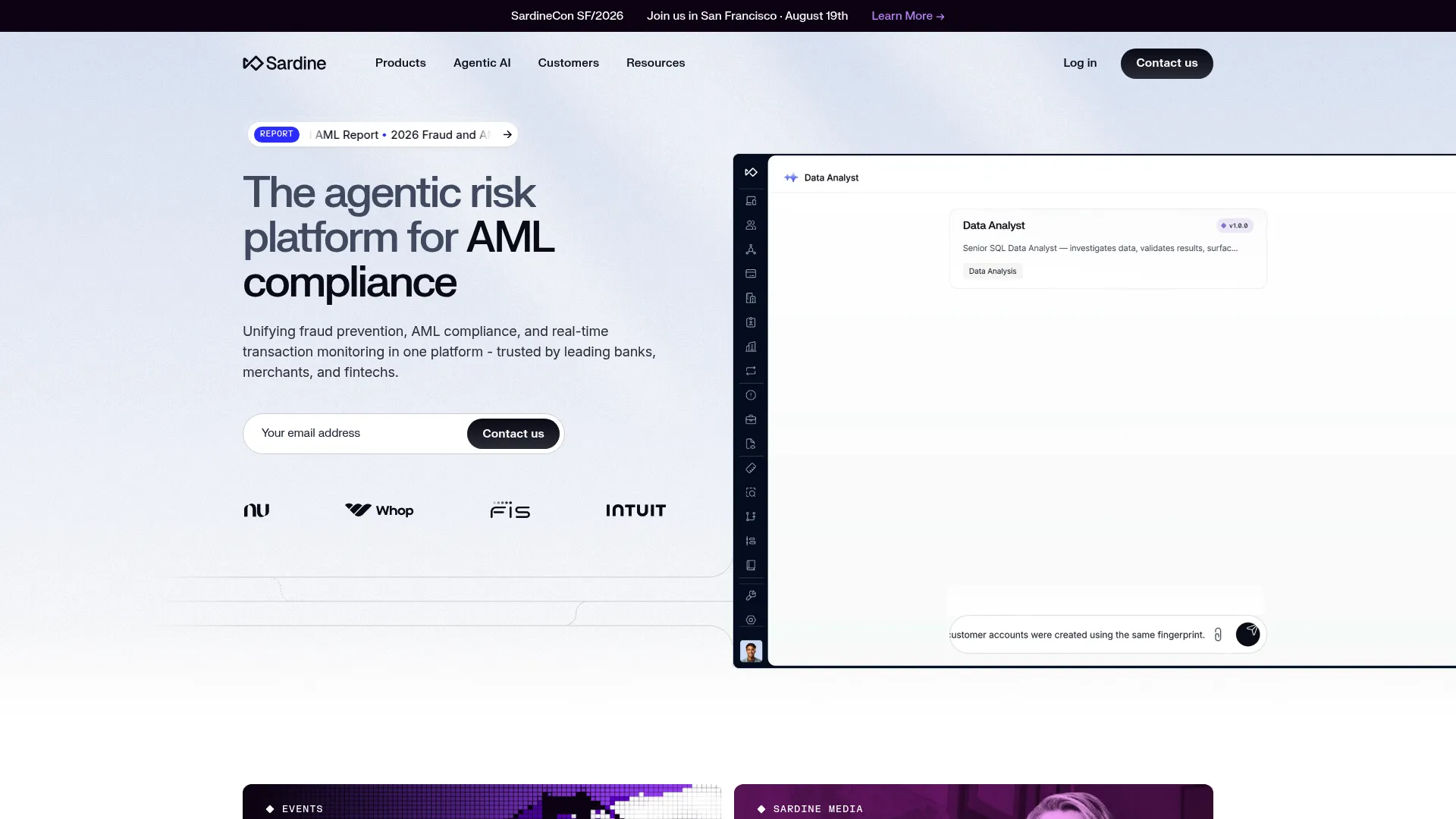This screenshot has height=819, width=1456.
Task: Select the Data Analyst agent card title
Action: click(x=993, y=225)
